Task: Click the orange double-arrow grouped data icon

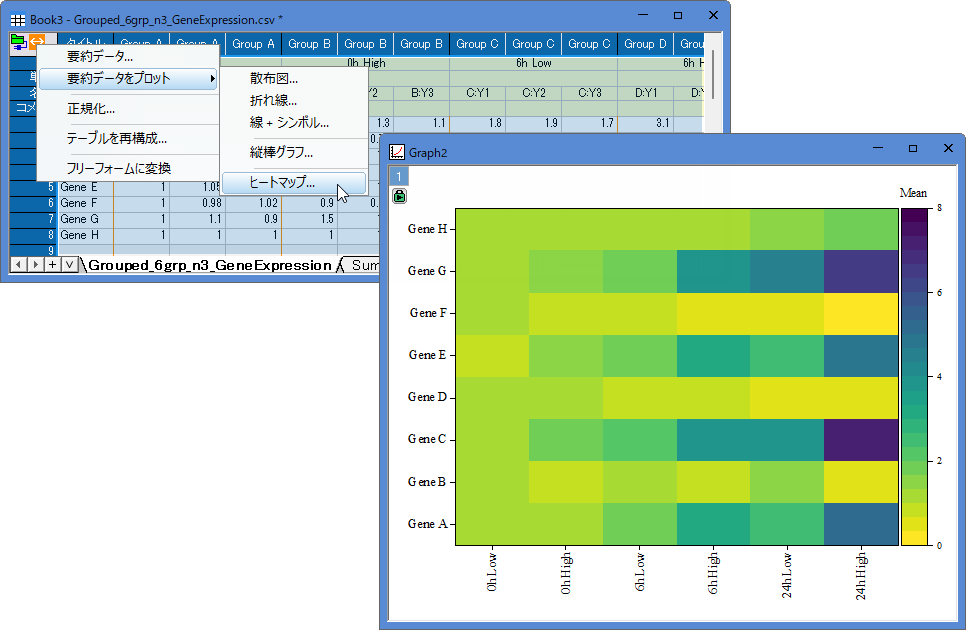Action: coord(38,41)
